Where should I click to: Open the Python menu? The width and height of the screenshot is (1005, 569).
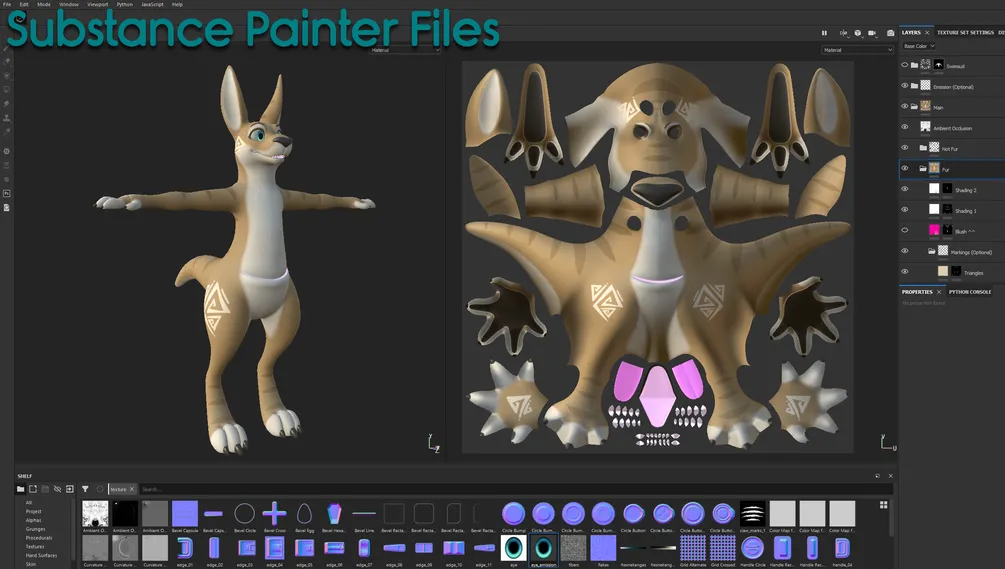[x=124, y=4]
